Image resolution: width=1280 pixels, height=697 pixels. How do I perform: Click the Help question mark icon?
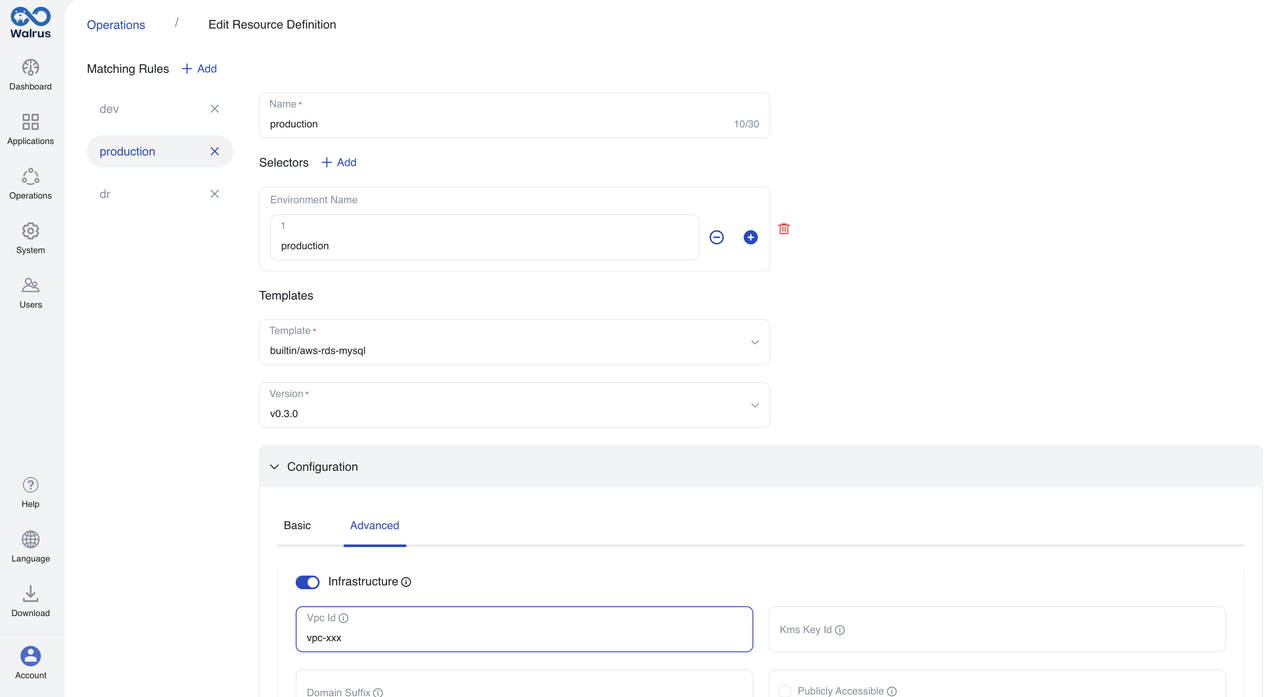(x=31, y=485)
